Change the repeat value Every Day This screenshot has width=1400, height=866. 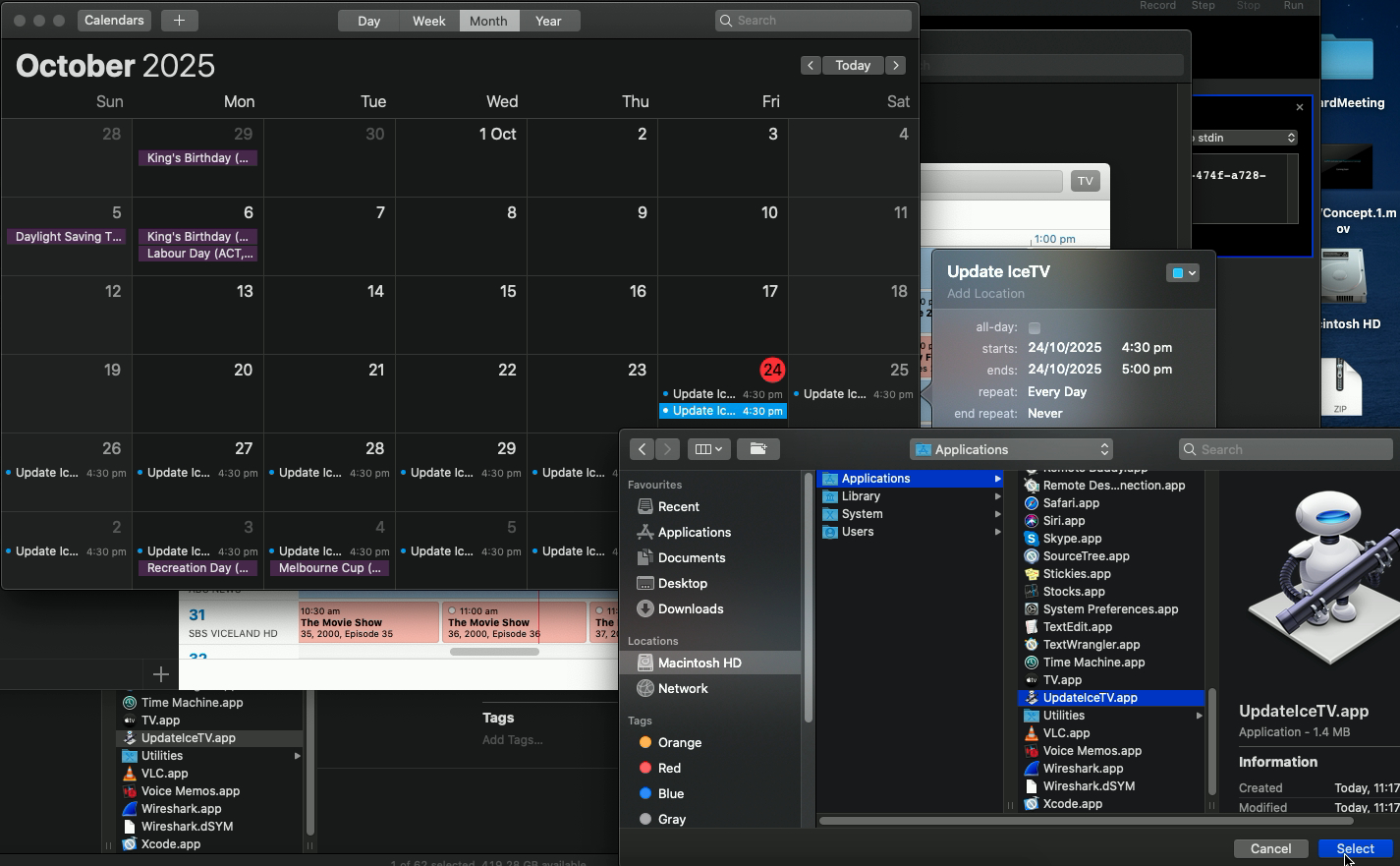pyautogui.click(x=1057, y=392)
